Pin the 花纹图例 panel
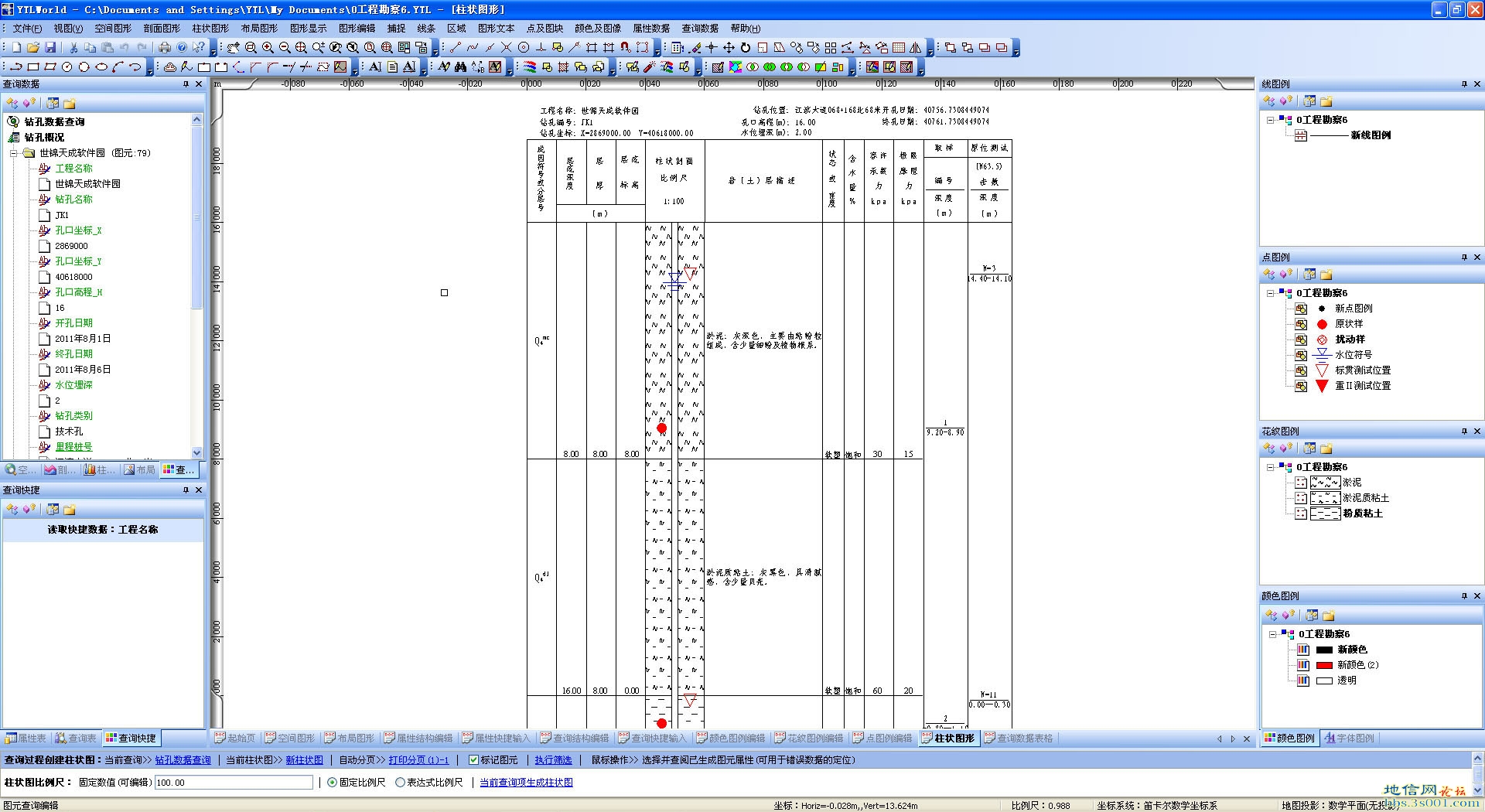1485x812 pixels. click(1464, 431)
